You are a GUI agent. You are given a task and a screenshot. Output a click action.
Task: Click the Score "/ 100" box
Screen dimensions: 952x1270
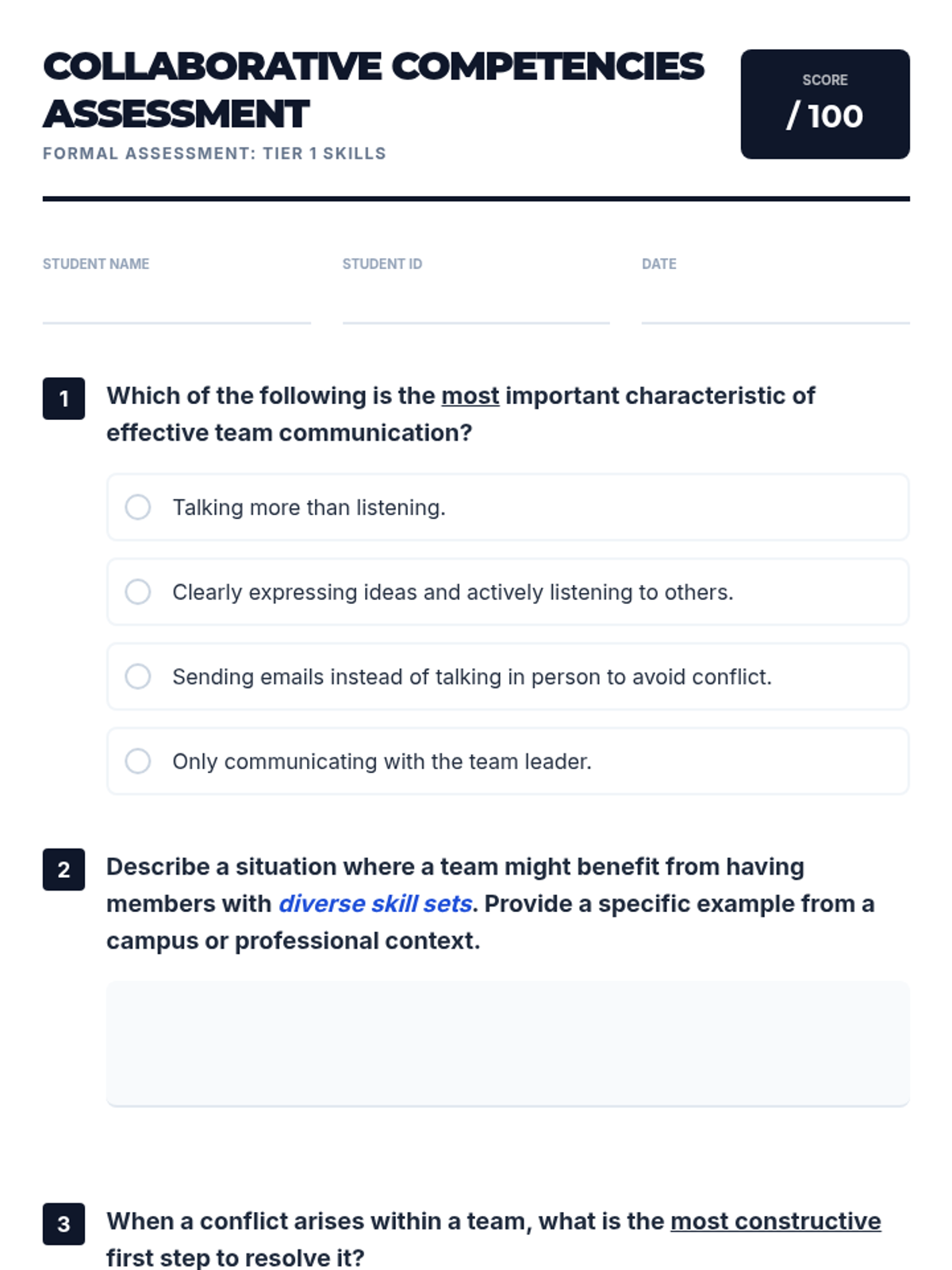825,104
